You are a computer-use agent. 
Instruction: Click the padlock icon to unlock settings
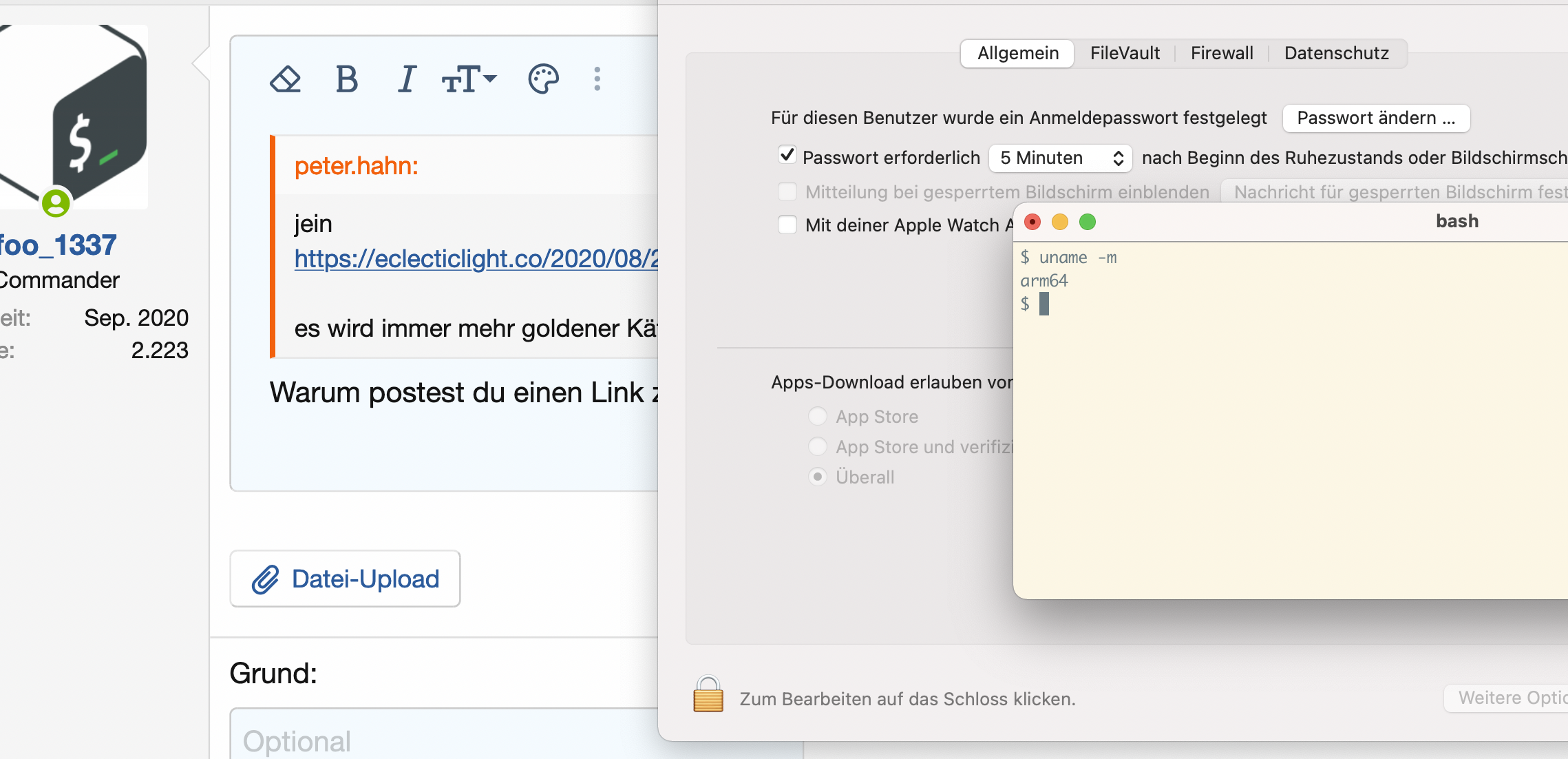(x=708, y=694)
